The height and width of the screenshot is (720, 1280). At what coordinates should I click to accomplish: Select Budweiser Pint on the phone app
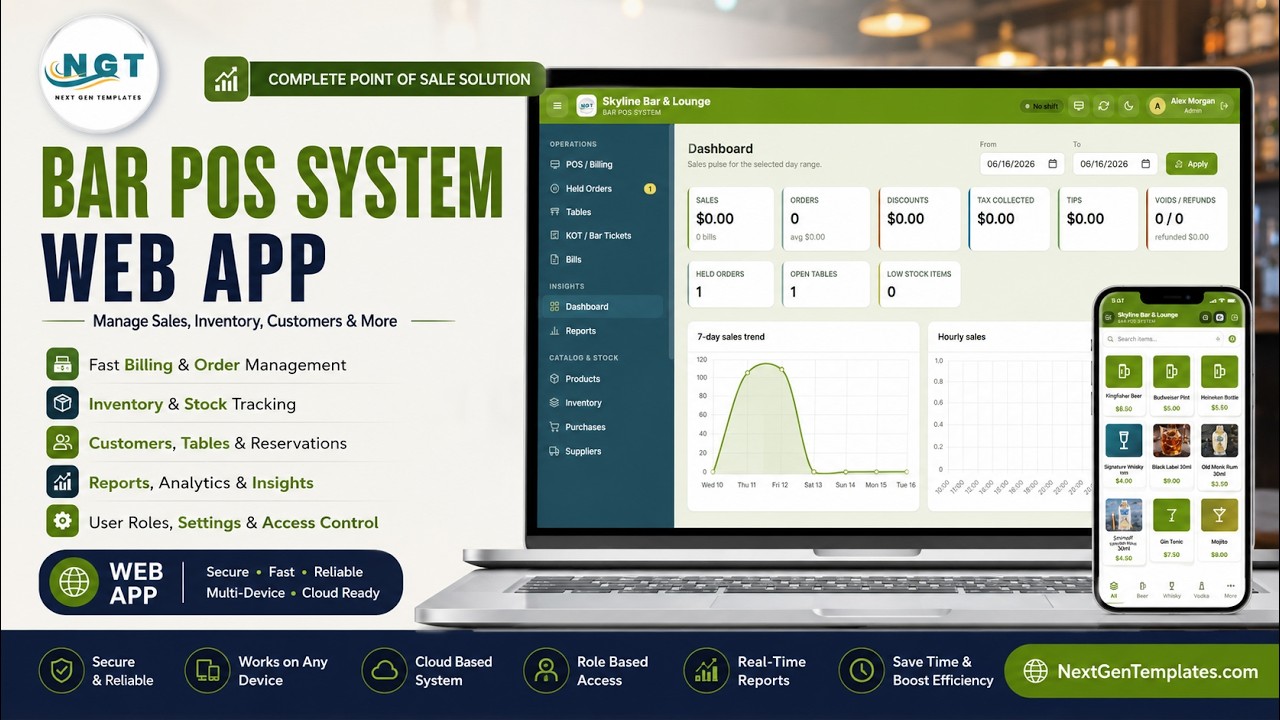1172,383
